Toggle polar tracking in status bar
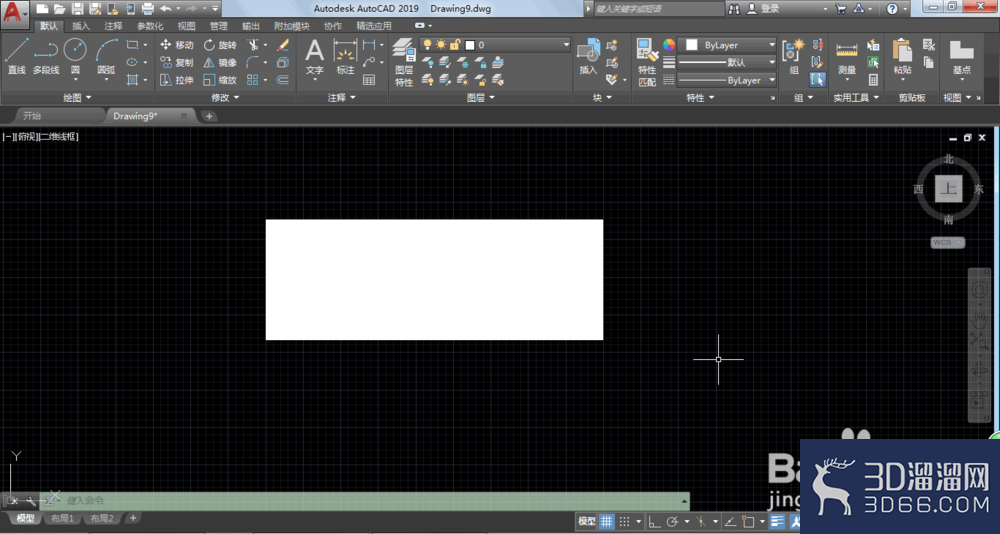 [672, 521]
